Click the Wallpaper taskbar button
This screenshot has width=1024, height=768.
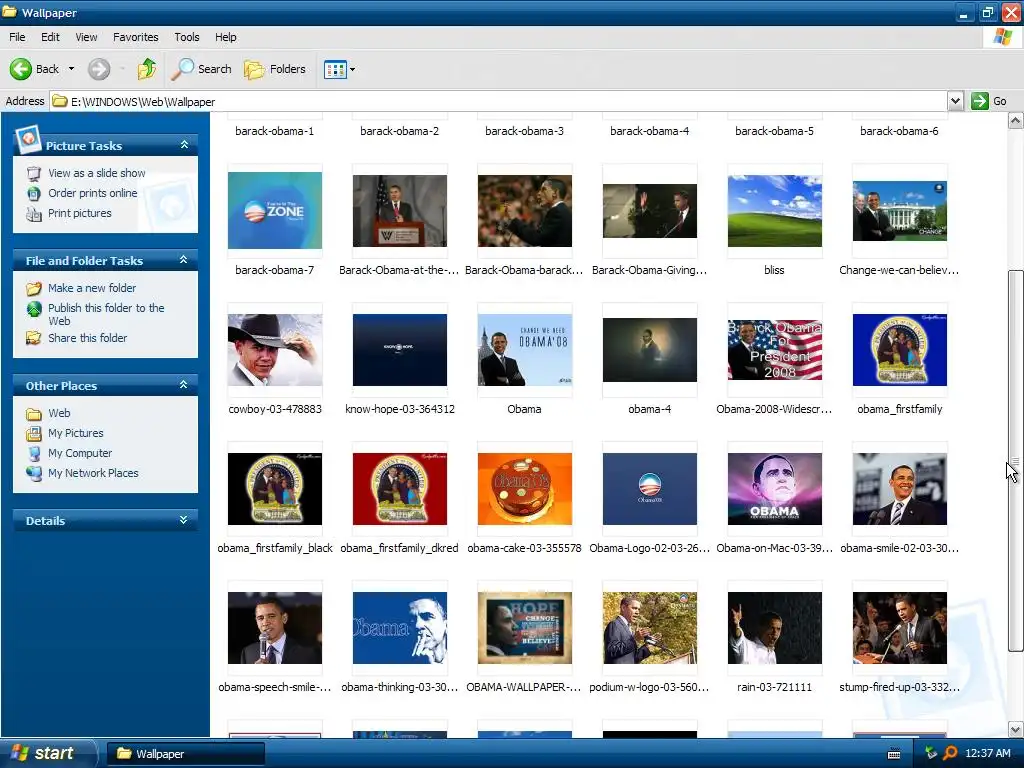[x=185, y=754]
